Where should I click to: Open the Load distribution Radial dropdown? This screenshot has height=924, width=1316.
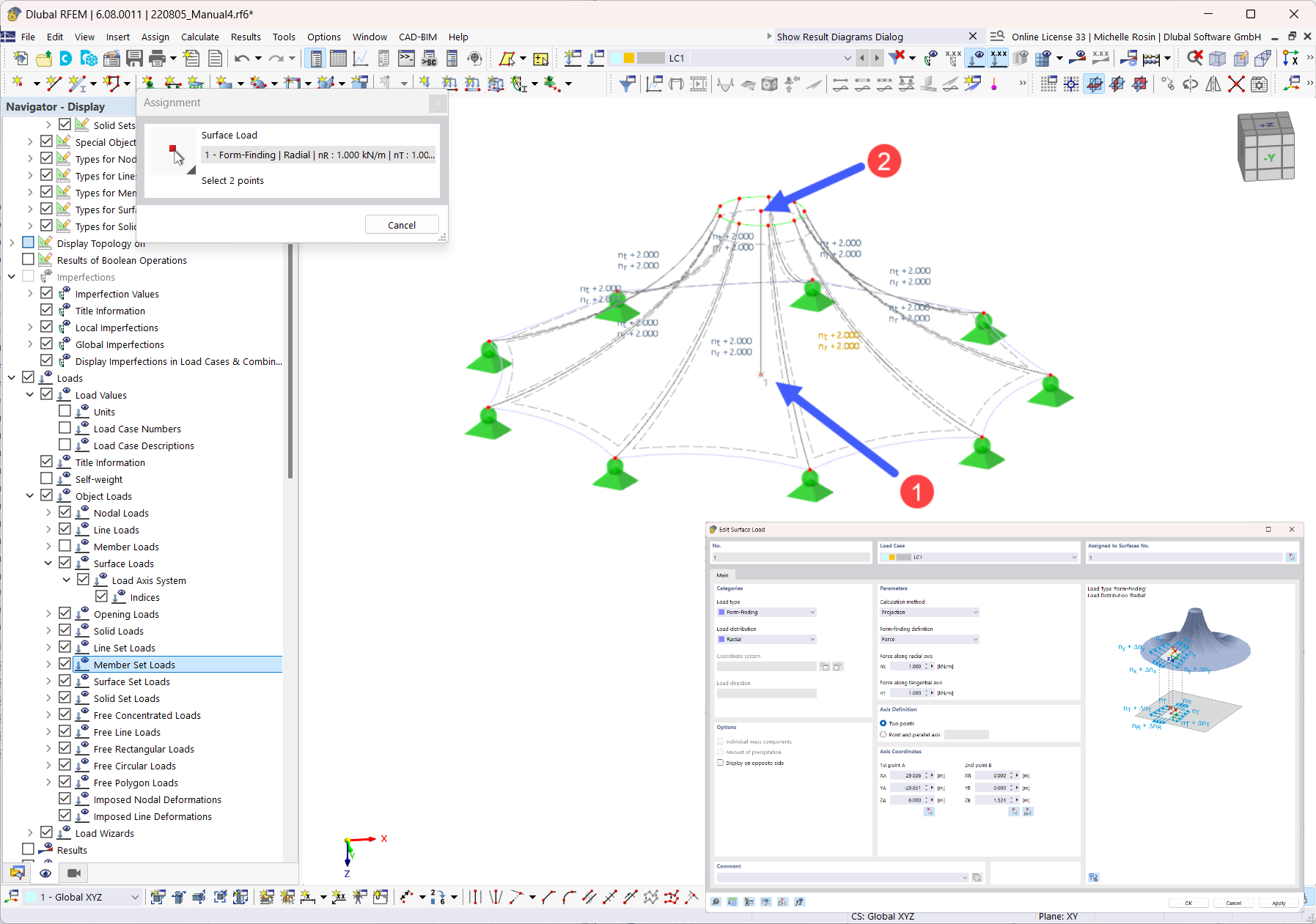coord(766,640)
